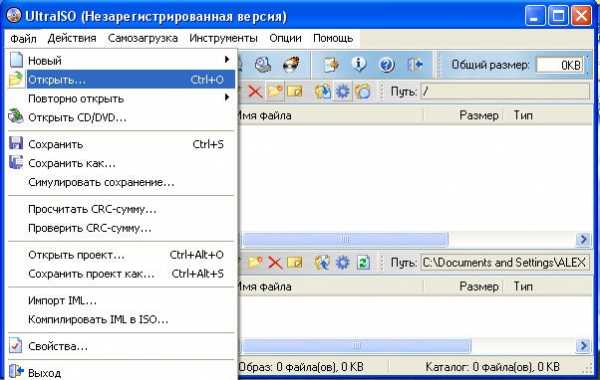Click the path field C:\Documents and Settings\ALEX
This screenshot has height=380, width=600.
pyautogui.click(x=505, y=263)
